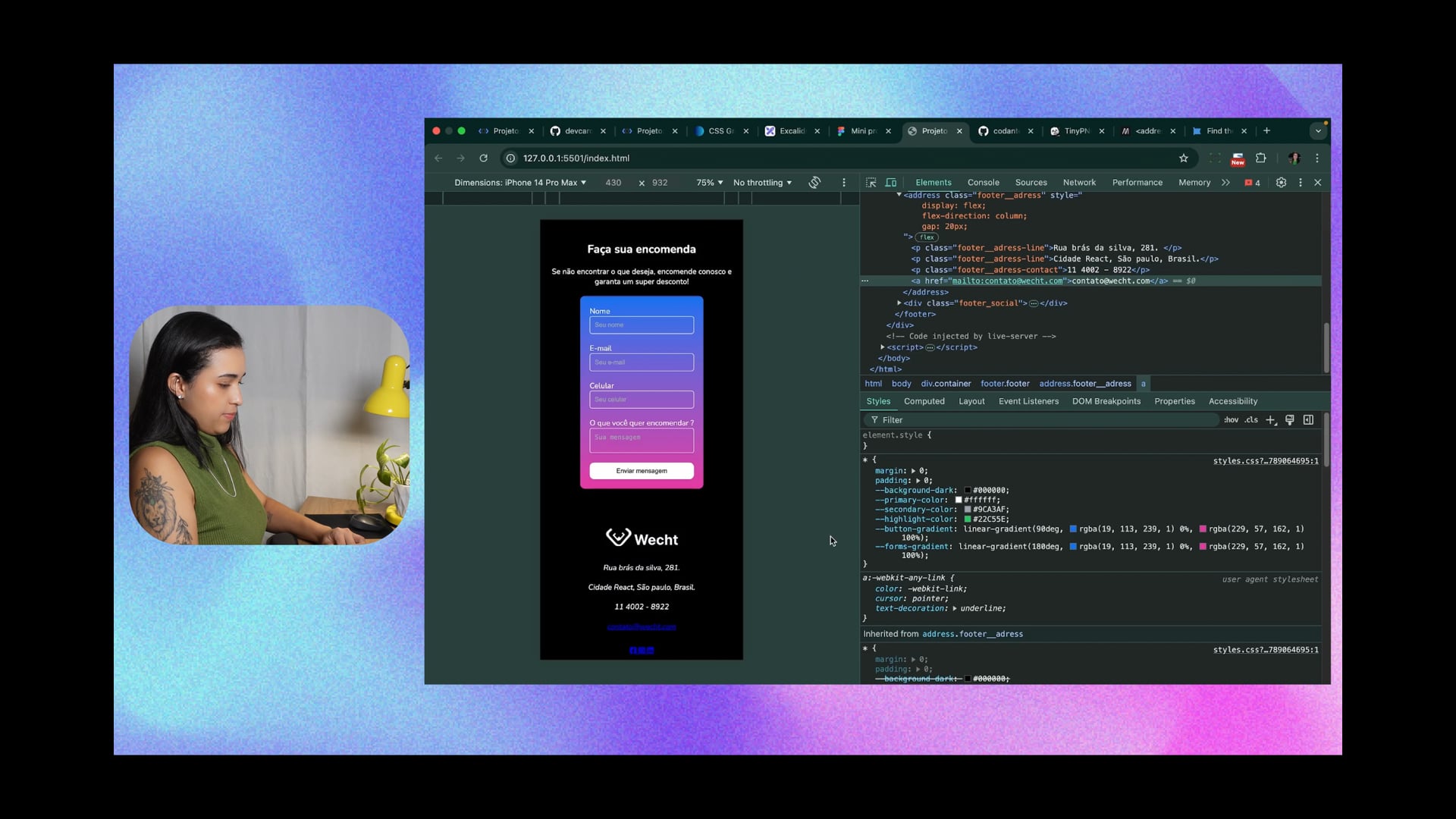Toggle the device toolbar icon

pos(891,183)
